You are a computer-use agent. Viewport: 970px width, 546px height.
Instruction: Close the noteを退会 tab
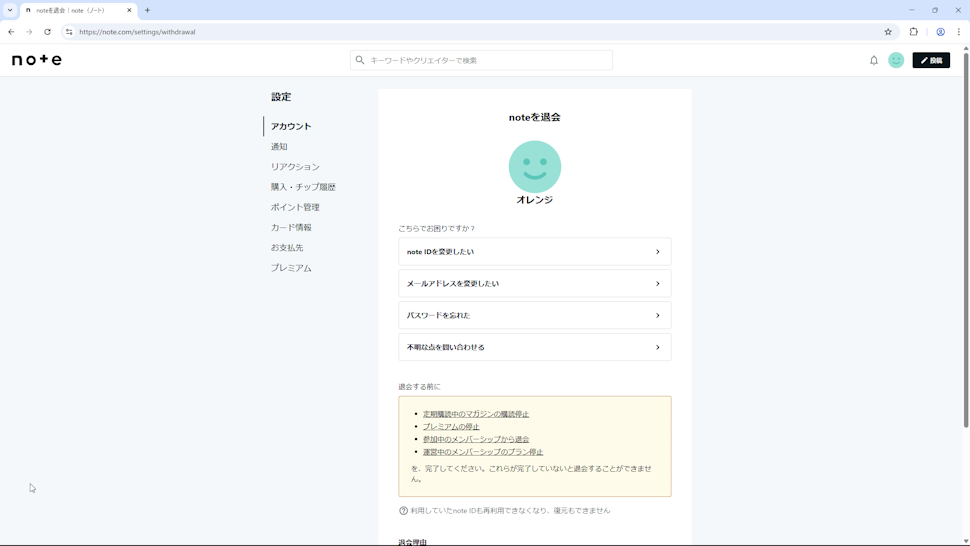click(129, 10)
